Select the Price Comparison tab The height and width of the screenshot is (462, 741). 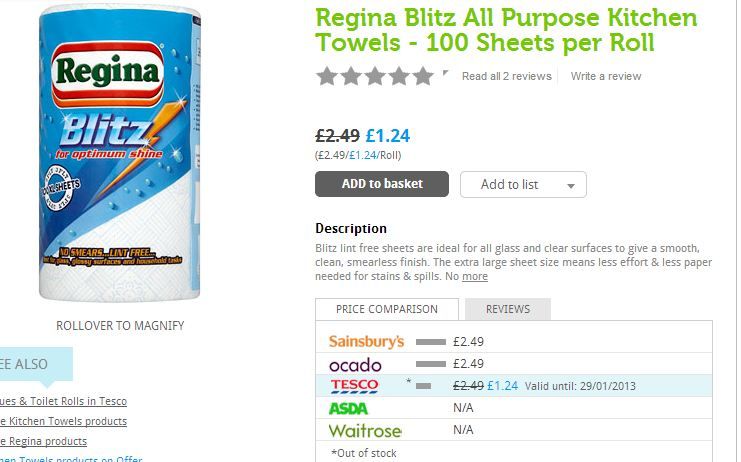(387, 309)
